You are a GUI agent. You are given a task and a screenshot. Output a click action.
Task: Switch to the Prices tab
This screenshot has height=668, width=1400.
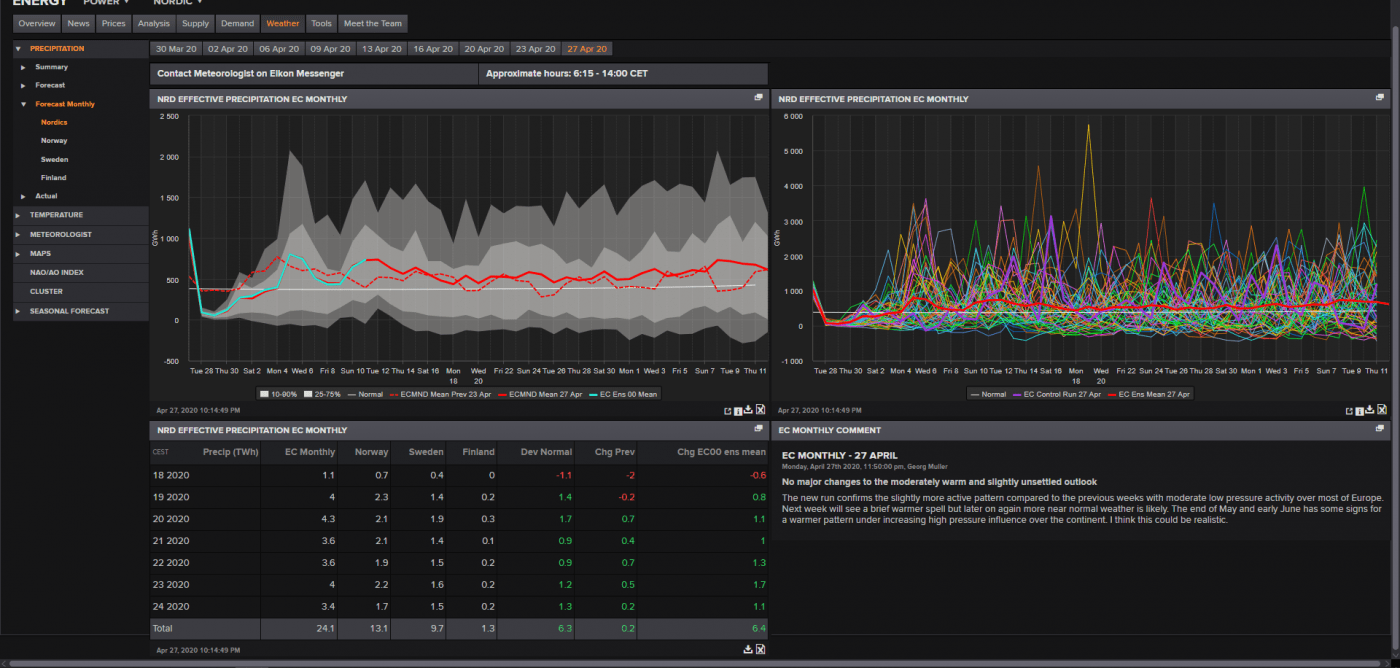click(x=113, y=23)
